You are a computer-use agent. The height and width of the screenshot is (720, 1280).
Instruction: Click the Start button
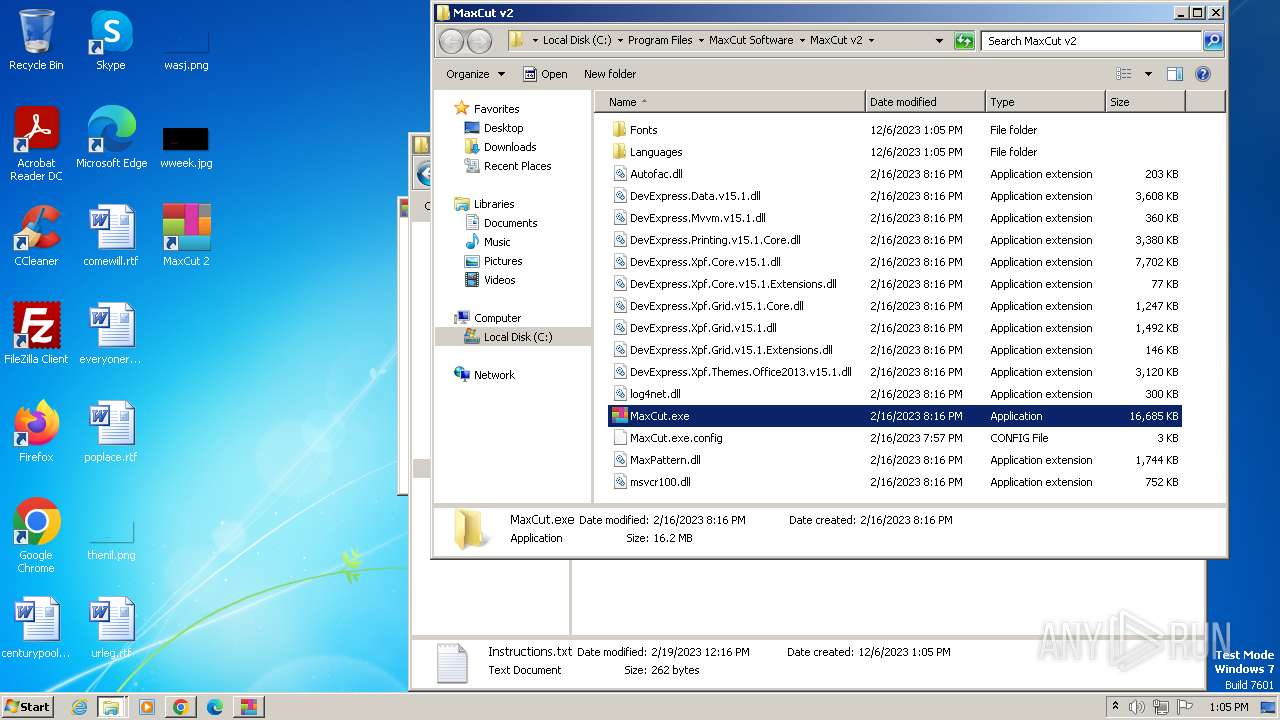pos(27,707)
